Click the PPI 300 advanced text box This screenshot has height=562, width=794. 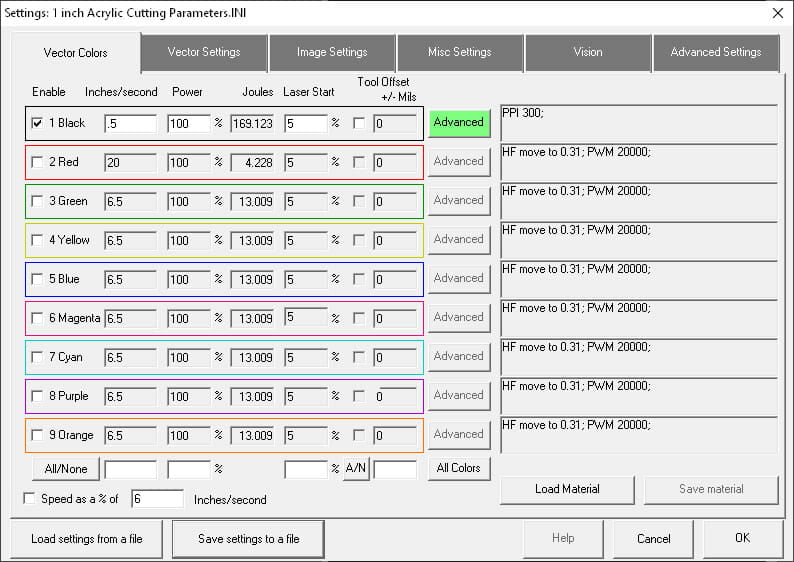639,123
